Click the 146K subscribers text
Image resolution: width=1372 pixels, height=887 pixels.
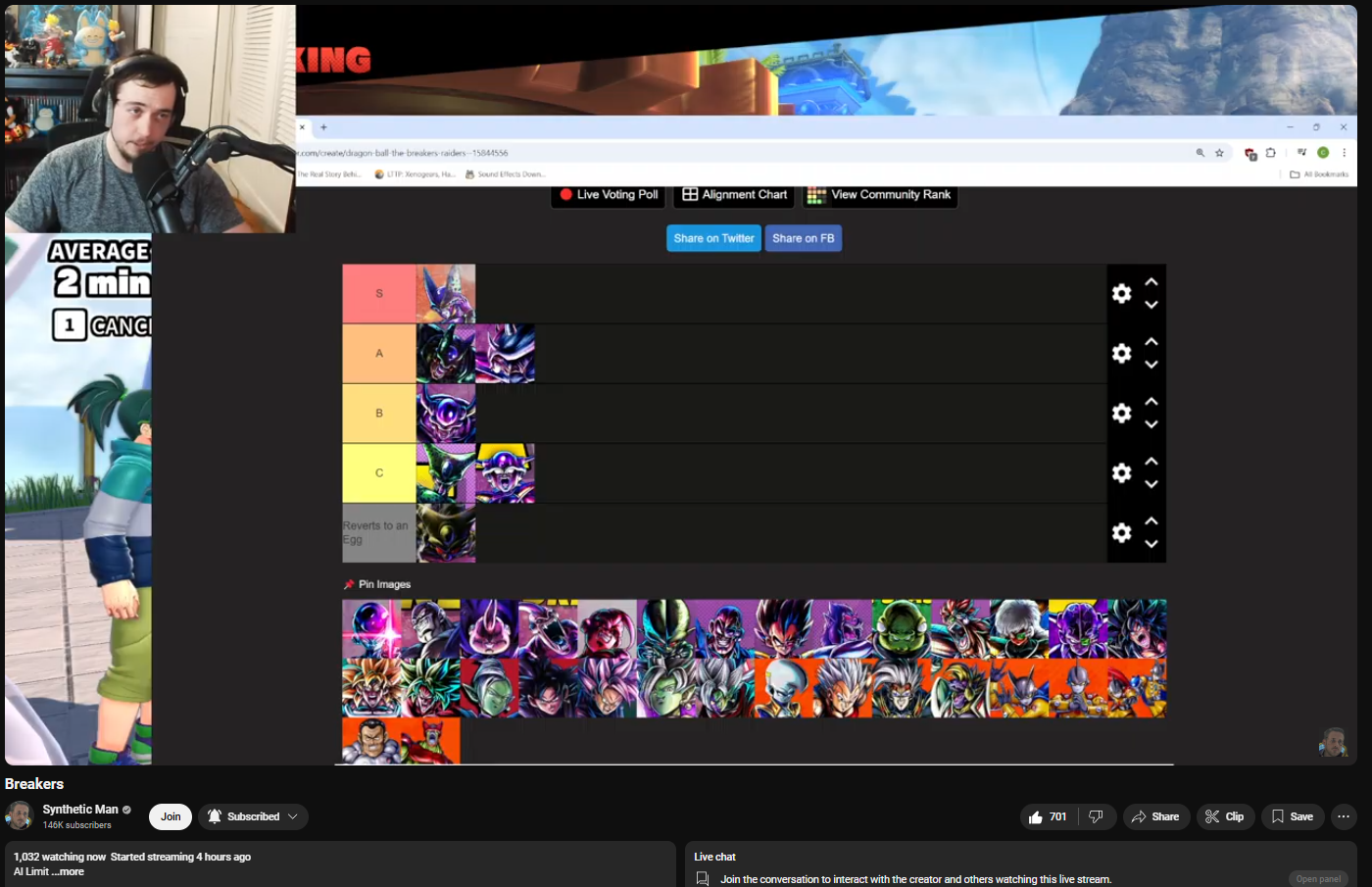pyautogui.click(x=76, y=825)
